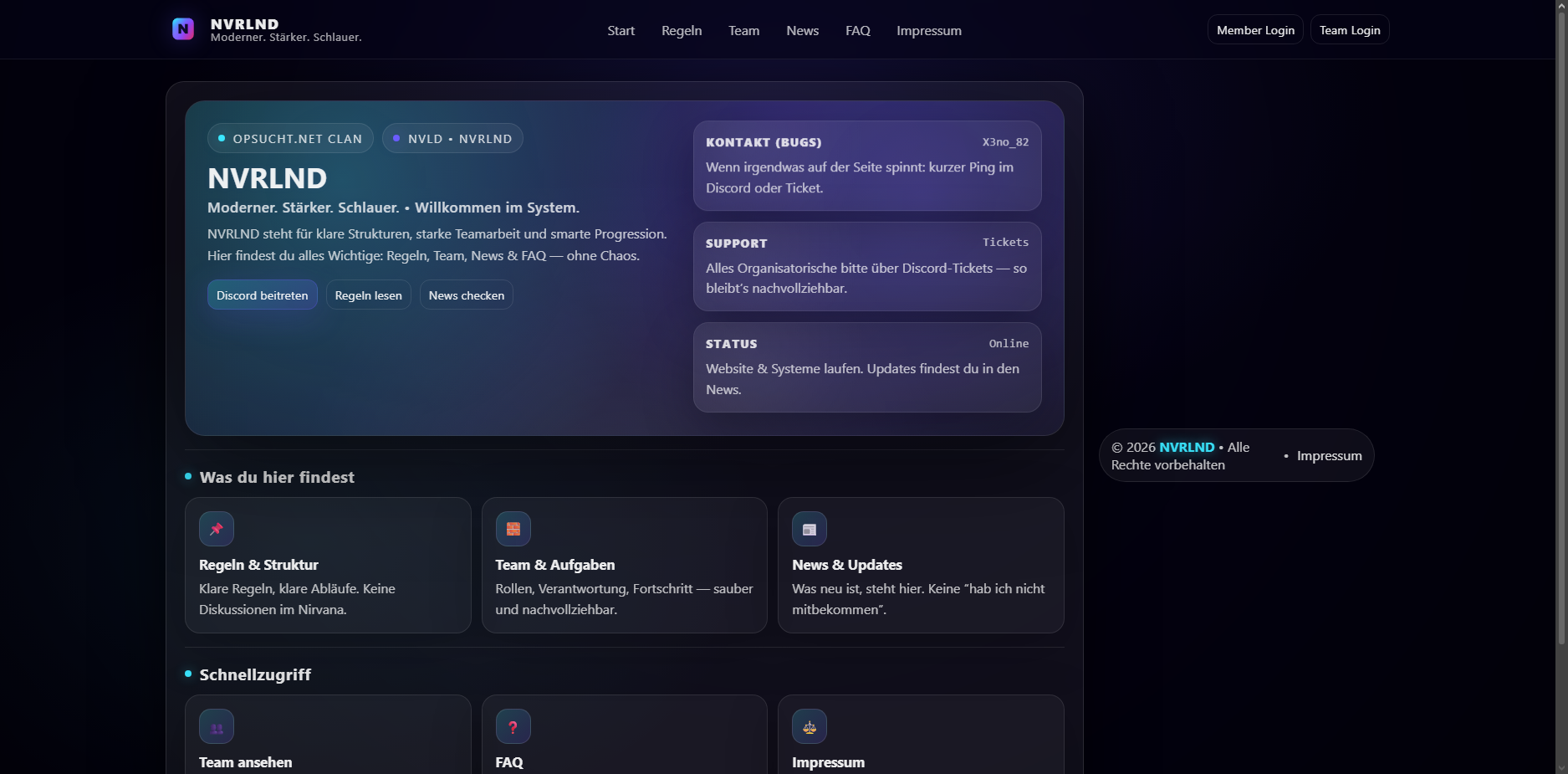Click the Discord beitreten button
The image size is (1568, 774).
coord(262,295)
